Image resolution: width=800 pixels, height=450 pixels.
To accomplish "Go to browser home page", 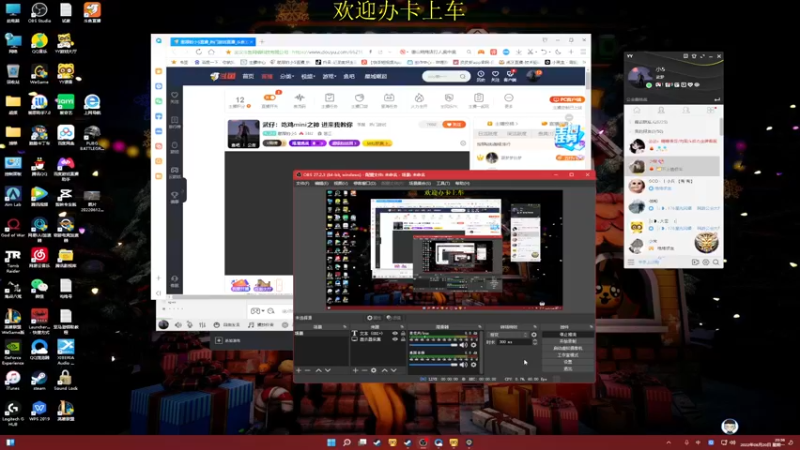I will pyautogui.click(x=211, y=52).
